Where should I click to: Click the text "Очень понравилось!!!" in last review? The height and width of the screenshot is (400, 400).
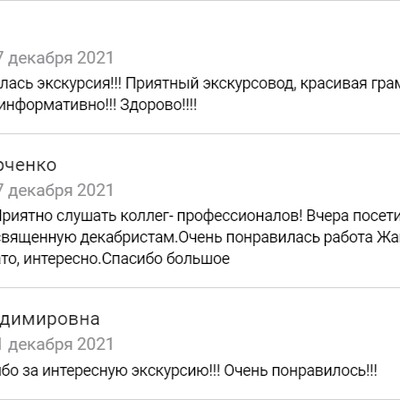300,371
